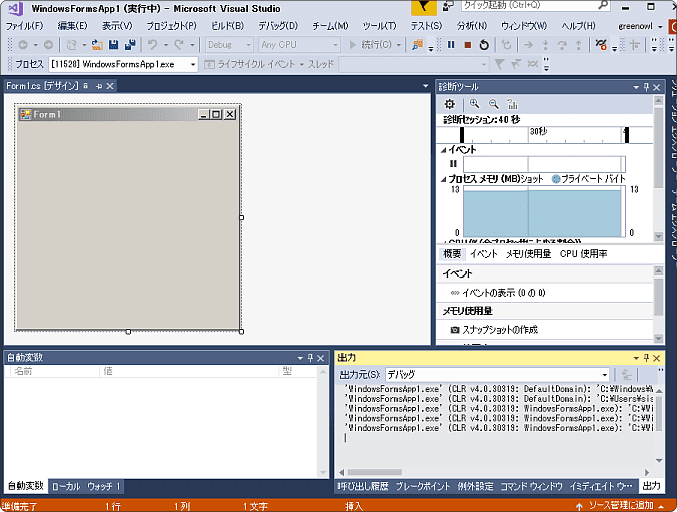Switch to the ウォッチ 1 tab
677x512 pixels.
(x=104, y=487)
